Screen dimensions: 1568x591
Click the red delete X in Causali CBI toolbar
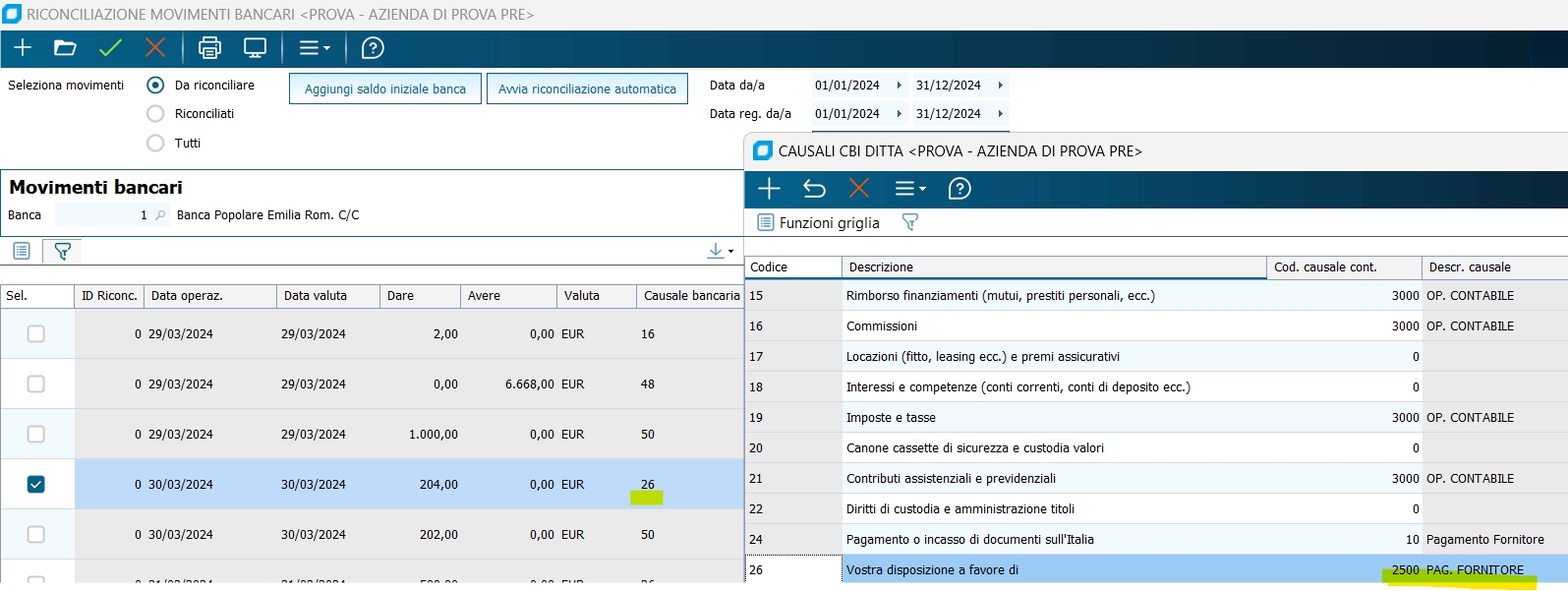click(x=858, y=189)
